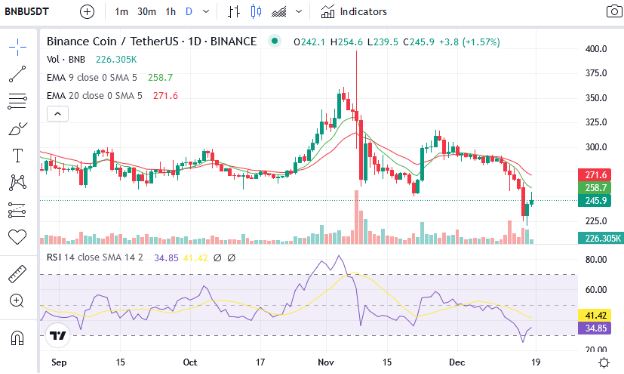
Task: Click the 400.0 price axis label
Action: point(596,49)
